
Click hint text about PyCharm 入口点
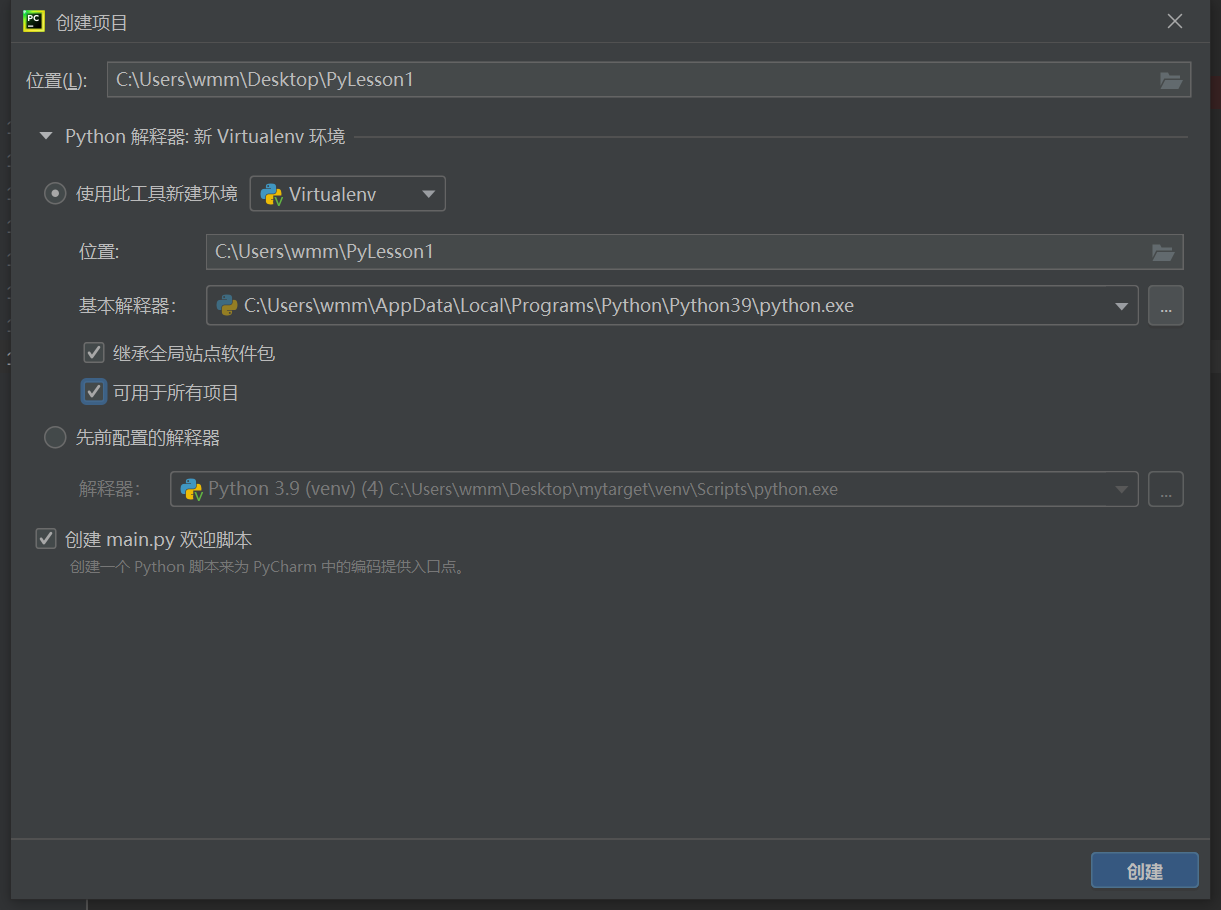click(x=267, y=567)
